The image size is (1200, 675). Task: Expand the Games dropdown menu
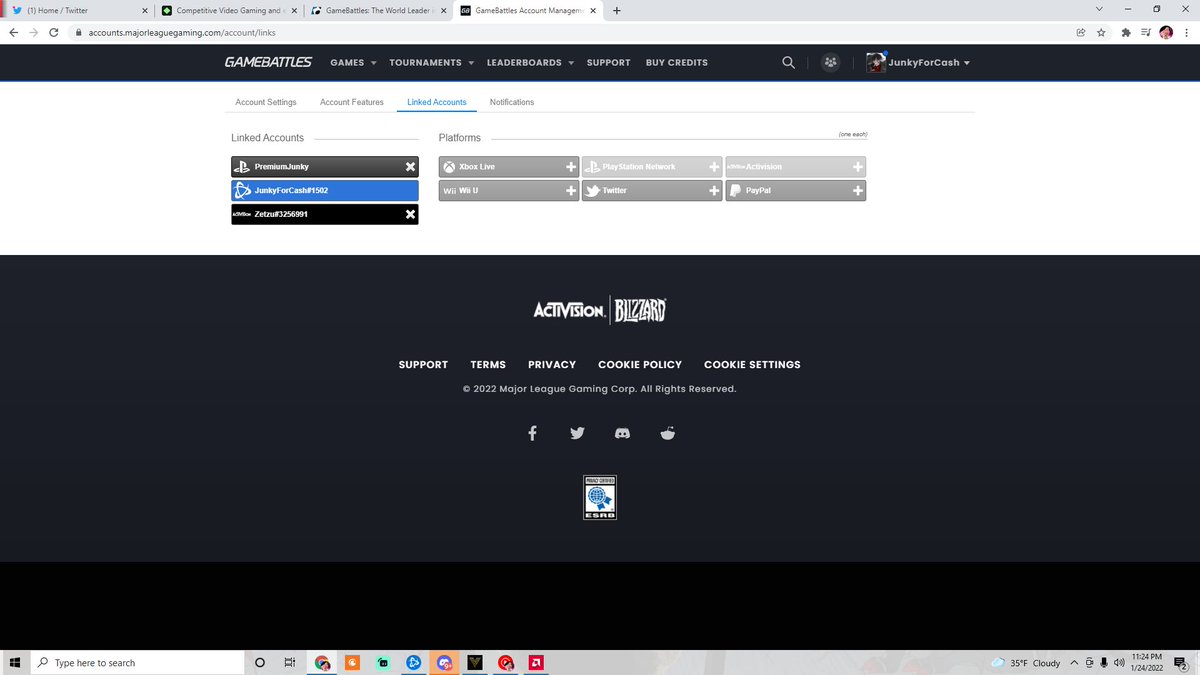pyautogui.click(x=353, y=62)
